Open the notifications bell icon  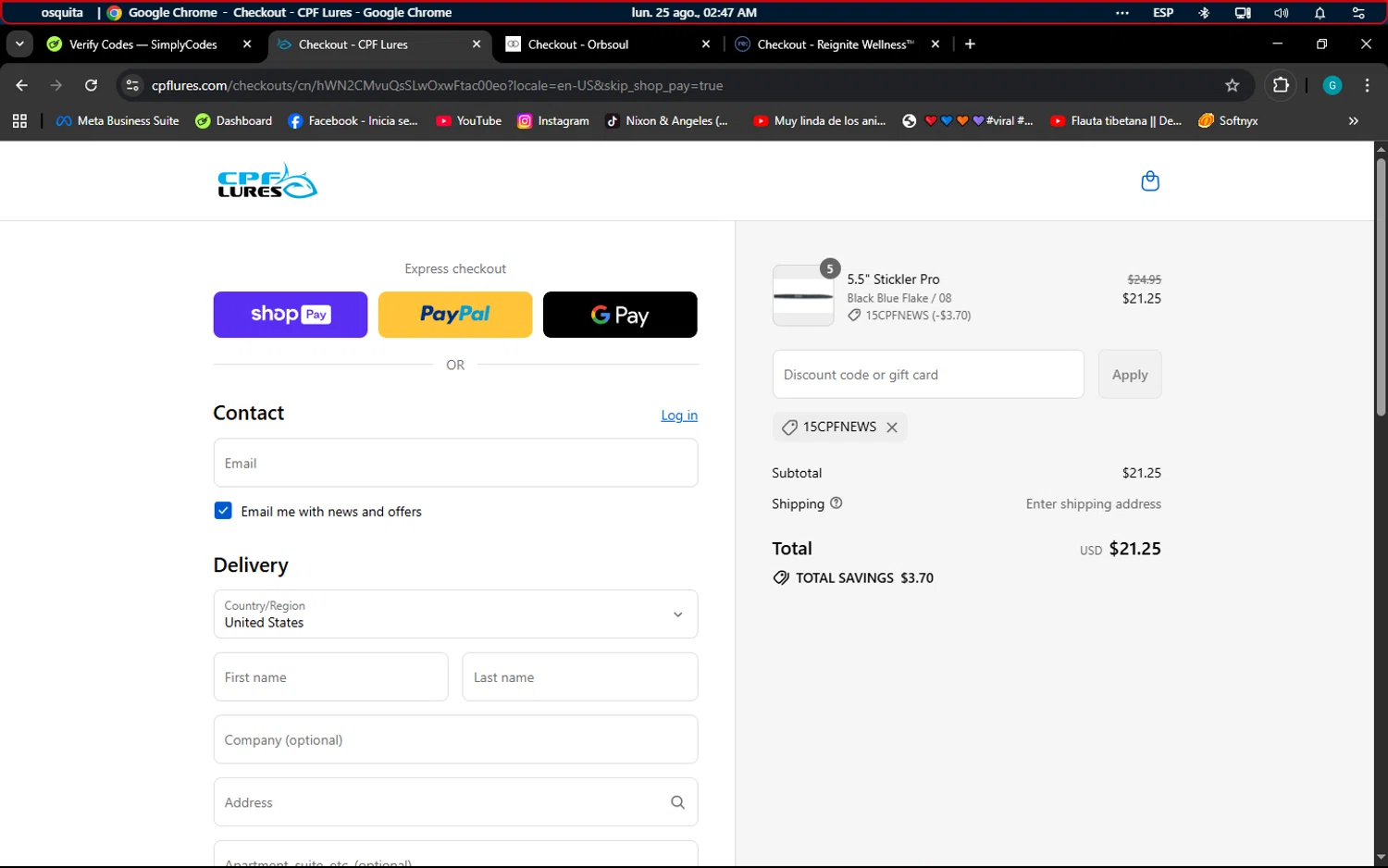[x=1320, y=13]
